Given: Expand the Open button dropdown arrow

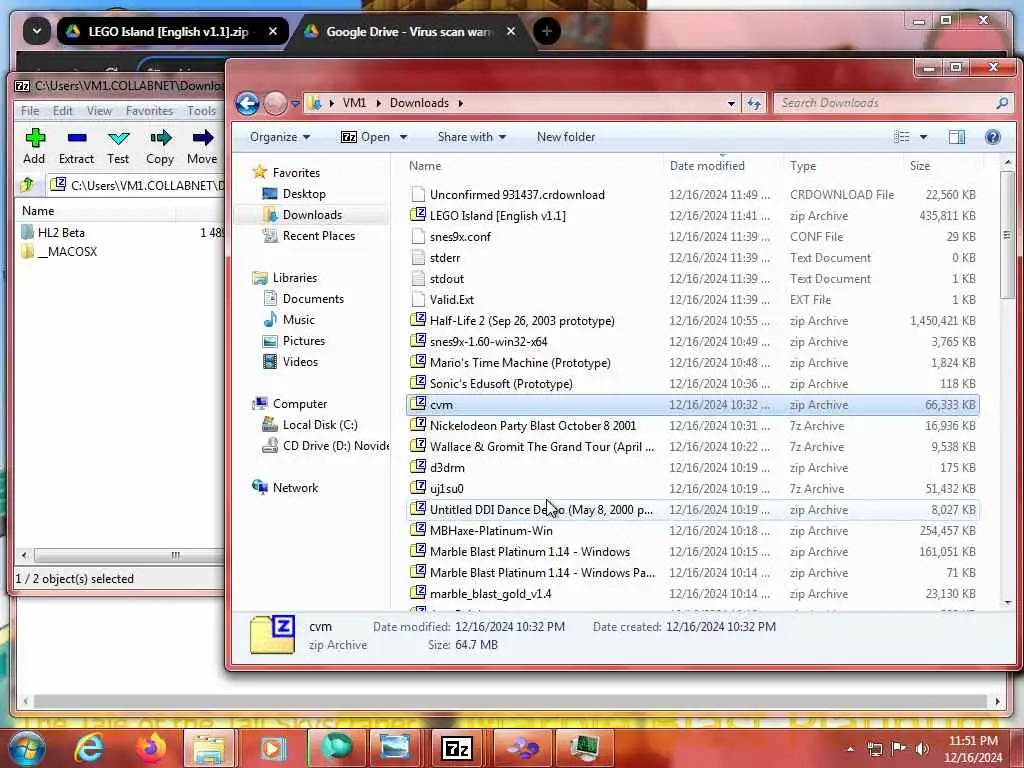Looking at the screenshot, I should (404, 136).
